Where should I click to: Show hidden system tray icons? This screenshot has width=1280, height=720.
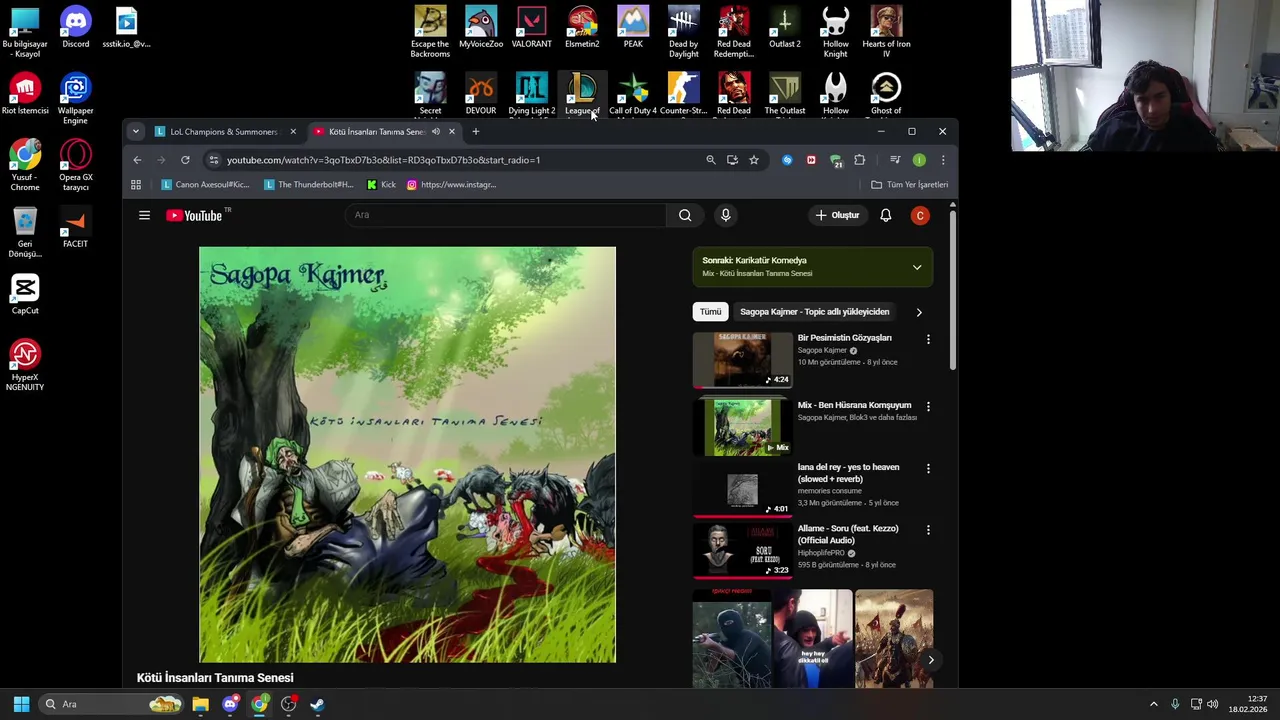pyautogui.click(x=1153, y=704)
